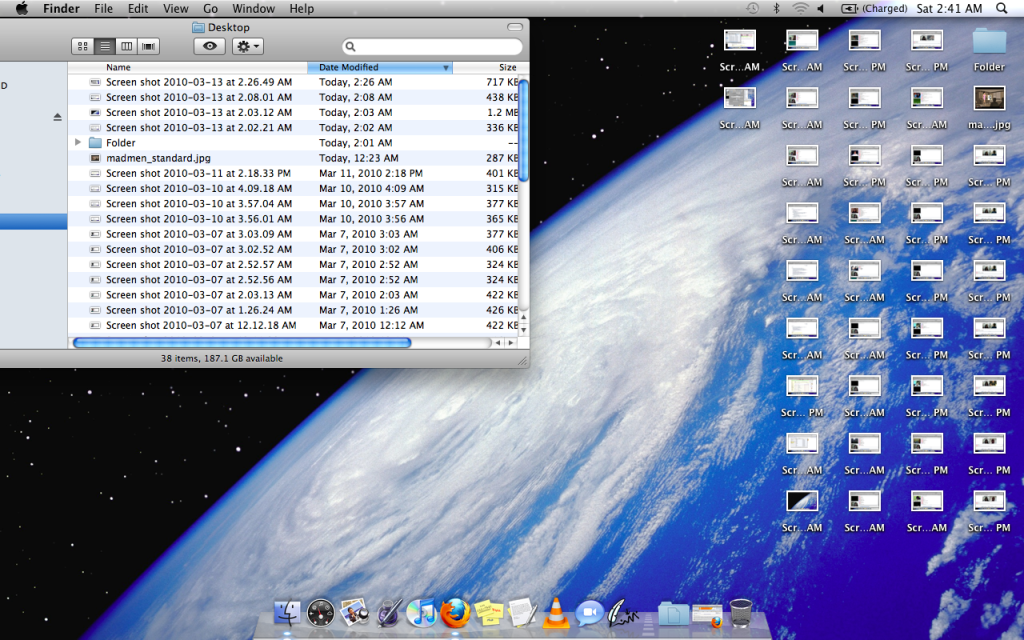Image resolution: width=1024 pixels, height=640 pixels.
Task: Click the horizontal scrollbar in Finder window
Action: click(242, 342)
